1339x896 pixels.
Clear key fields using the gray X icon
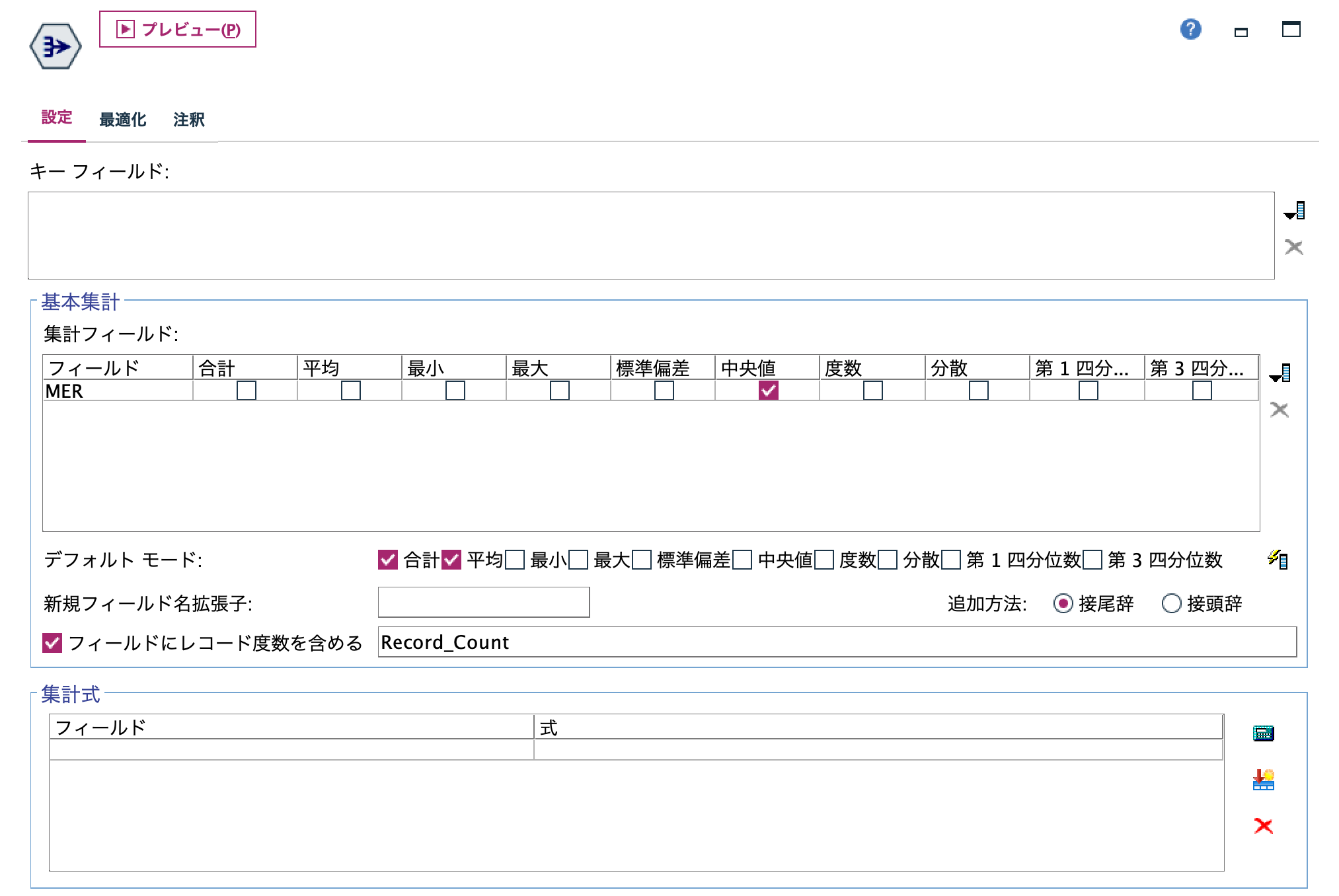tap(1293, 248)
